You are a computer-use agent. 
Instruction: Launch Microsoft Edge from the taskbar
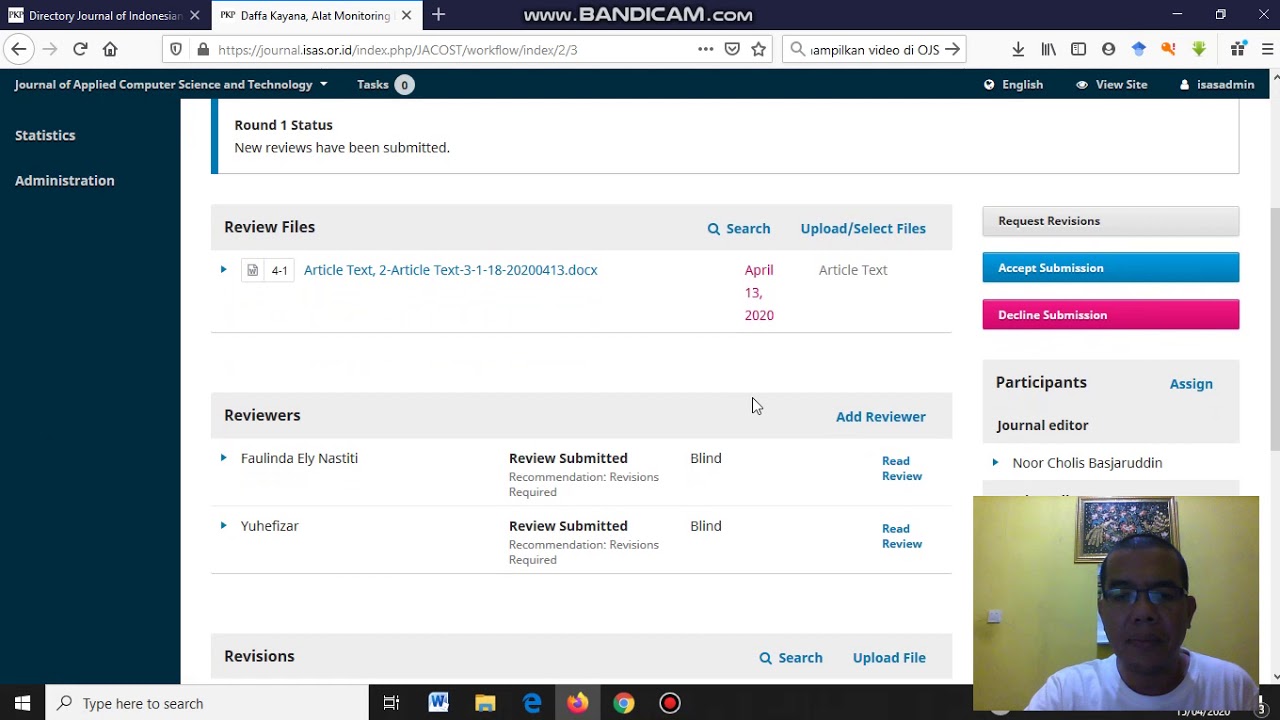point(532,703)
